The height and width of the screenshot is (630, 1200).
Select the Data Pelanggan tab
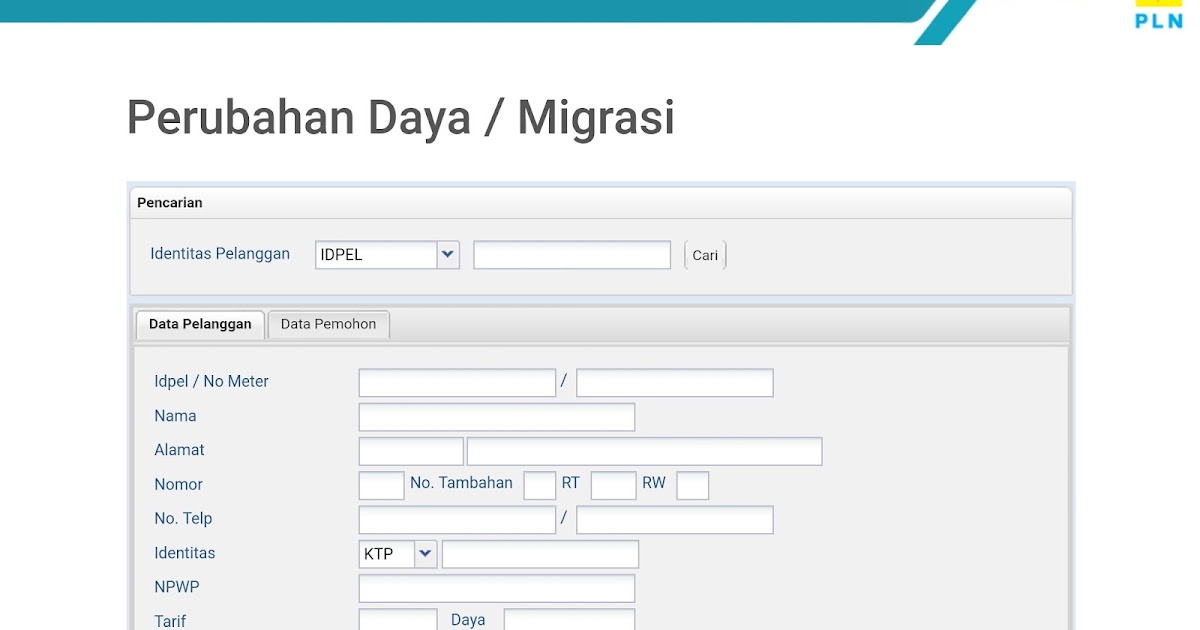coord(199,324)
